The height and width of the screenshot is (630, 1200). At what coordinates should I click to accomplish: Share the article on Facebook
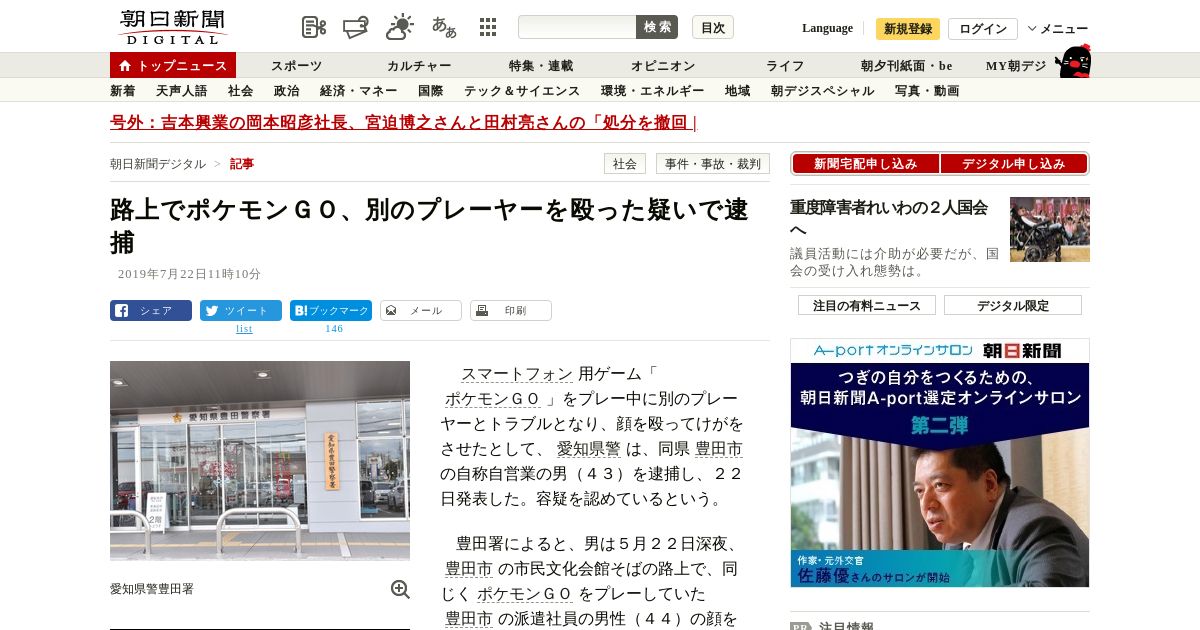pos(151,310)
